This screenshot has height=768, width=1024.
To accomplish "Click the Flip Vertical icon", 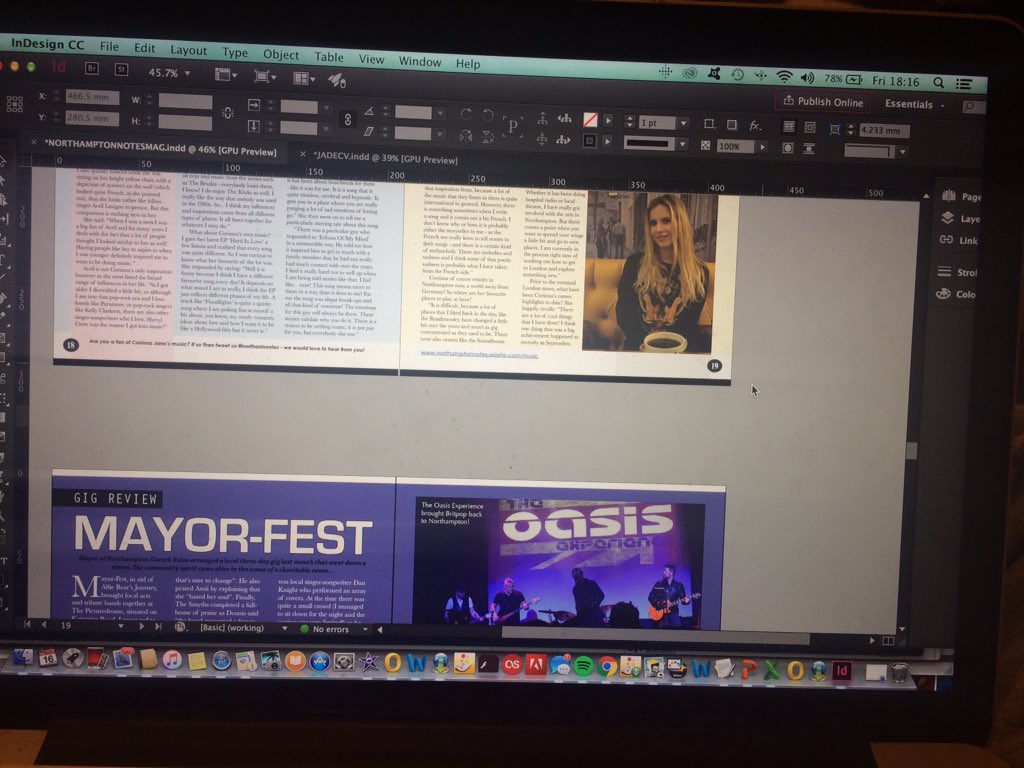I will pos(487,136).
